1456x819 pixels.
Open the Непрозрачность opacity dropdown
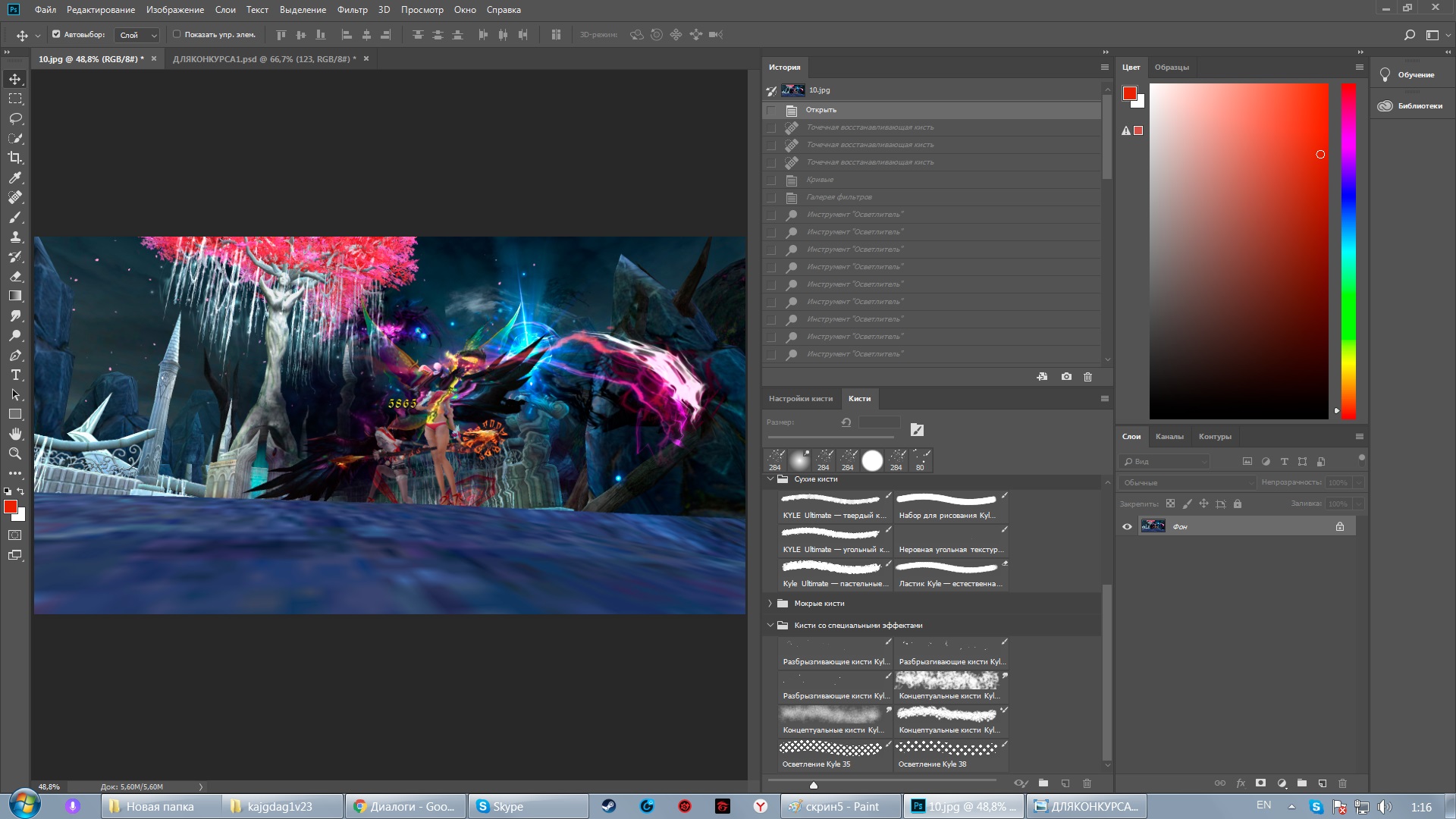pos(1358,483)
